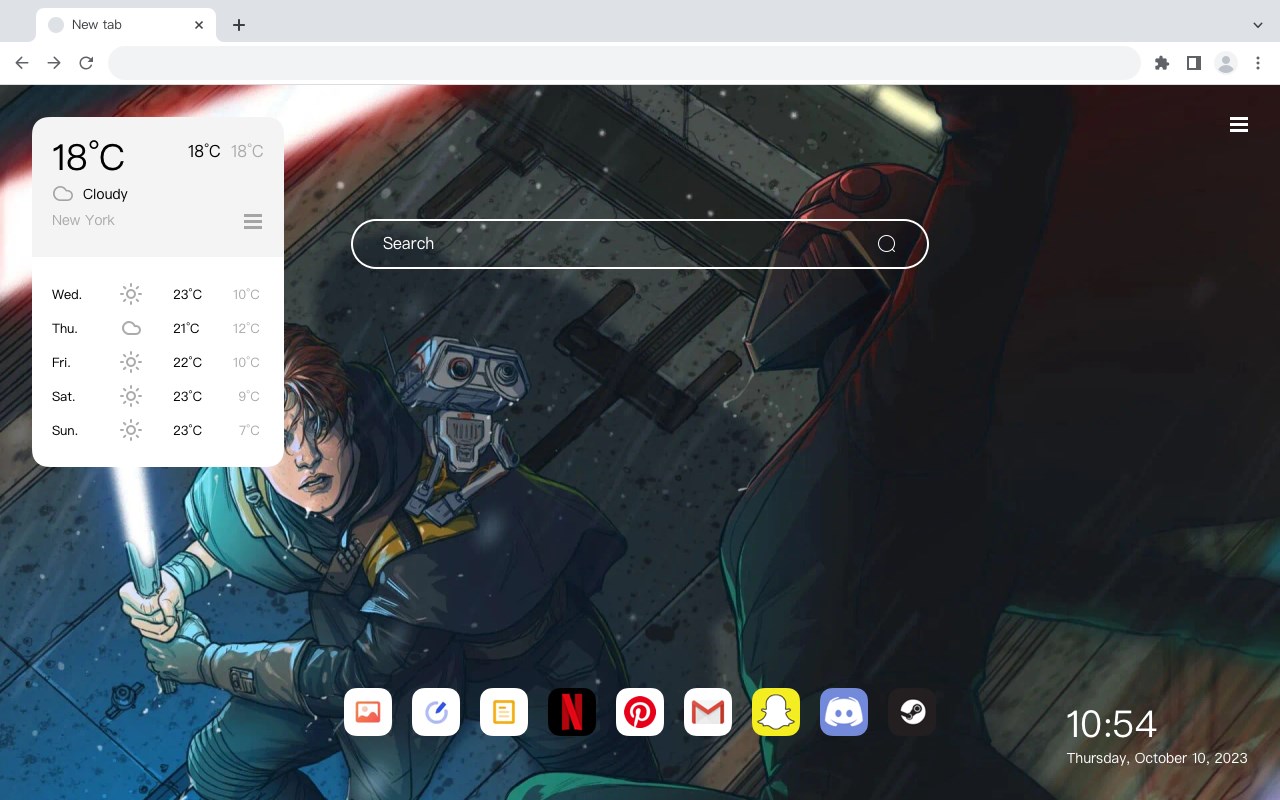Image resolution: width=1280 pixels, height=800 pixels.
Task: Click the cloud icon beside Cloudy
Action: (63, 194)
